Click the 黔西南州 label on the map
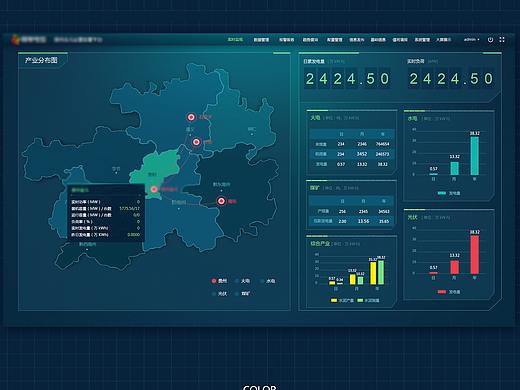520x390 pixels. pos(87,244)
